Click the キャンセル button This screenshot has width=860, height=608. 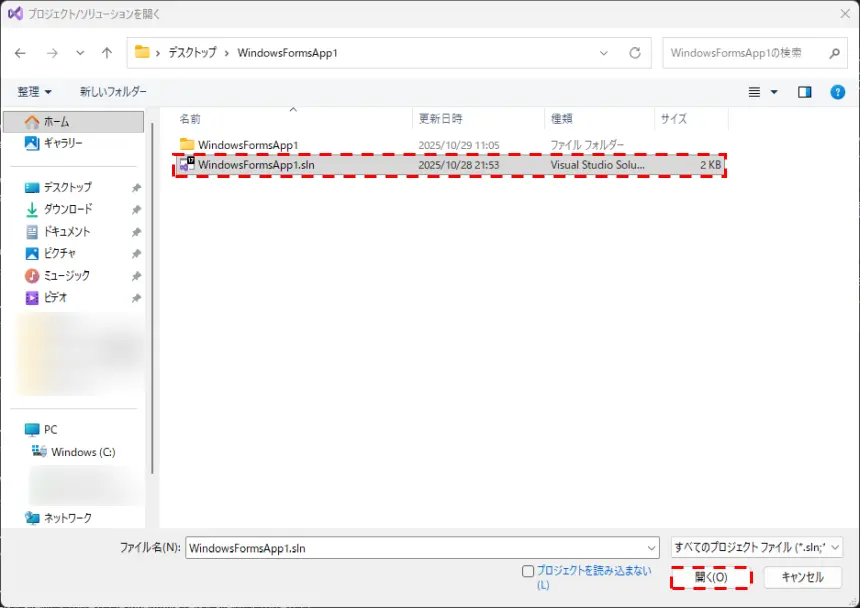click(x=802, y=577)
